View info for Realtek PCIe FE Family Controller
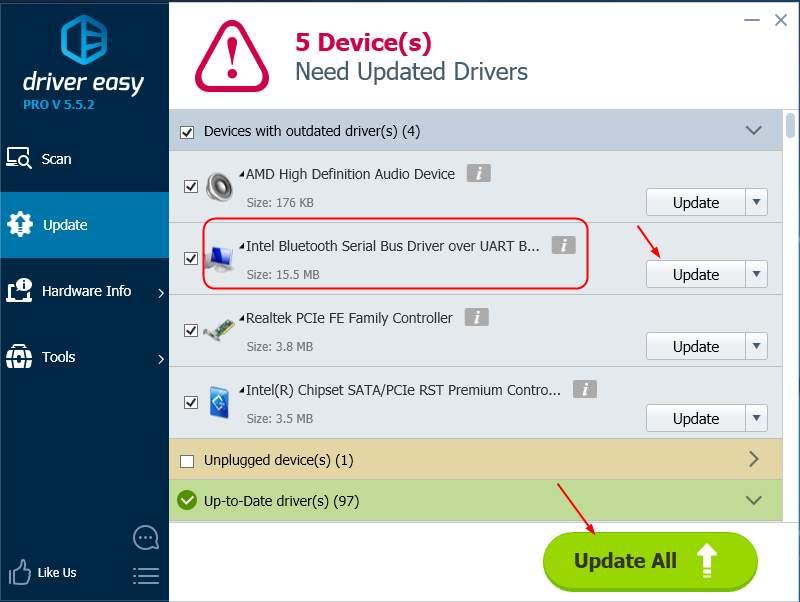 point(477,317)
